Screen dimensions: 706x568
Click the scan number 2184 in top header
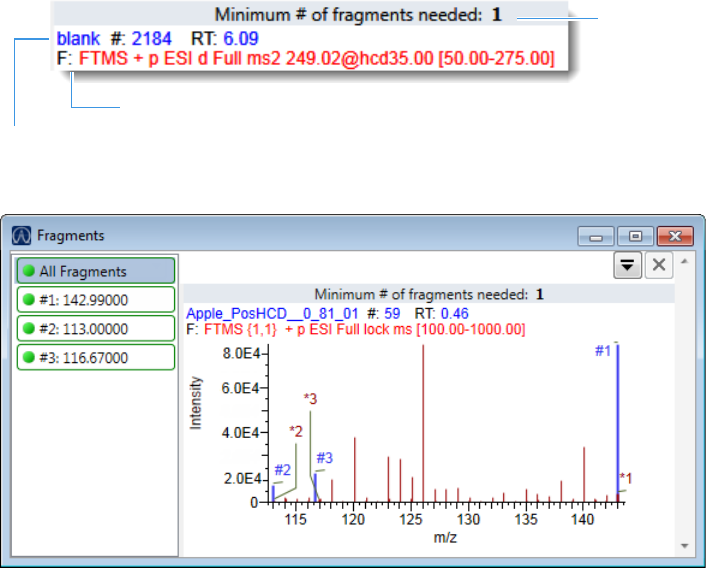click(x=151, y=39)
